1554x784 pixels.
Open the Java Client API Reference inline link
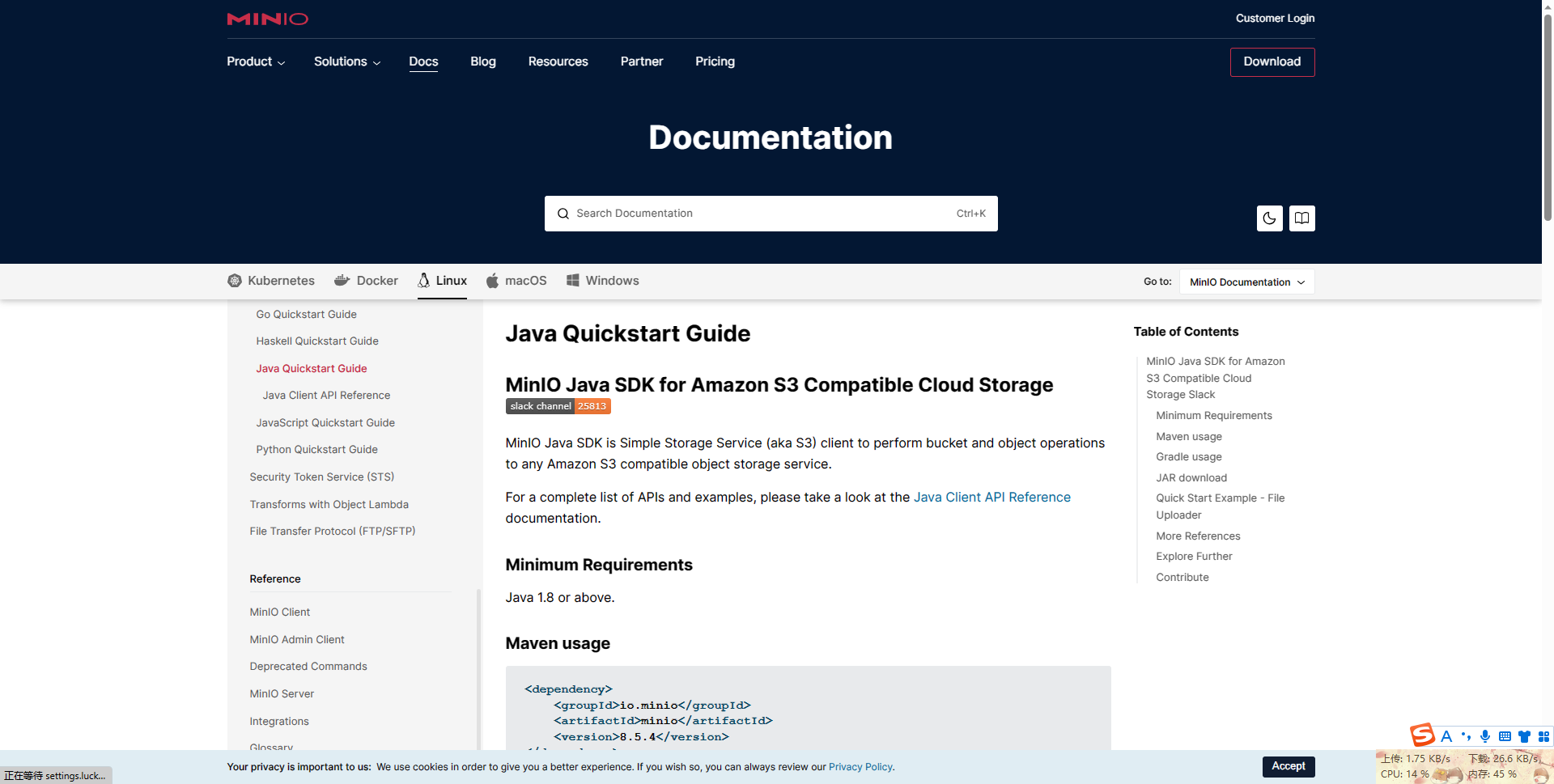pos(991,497)
